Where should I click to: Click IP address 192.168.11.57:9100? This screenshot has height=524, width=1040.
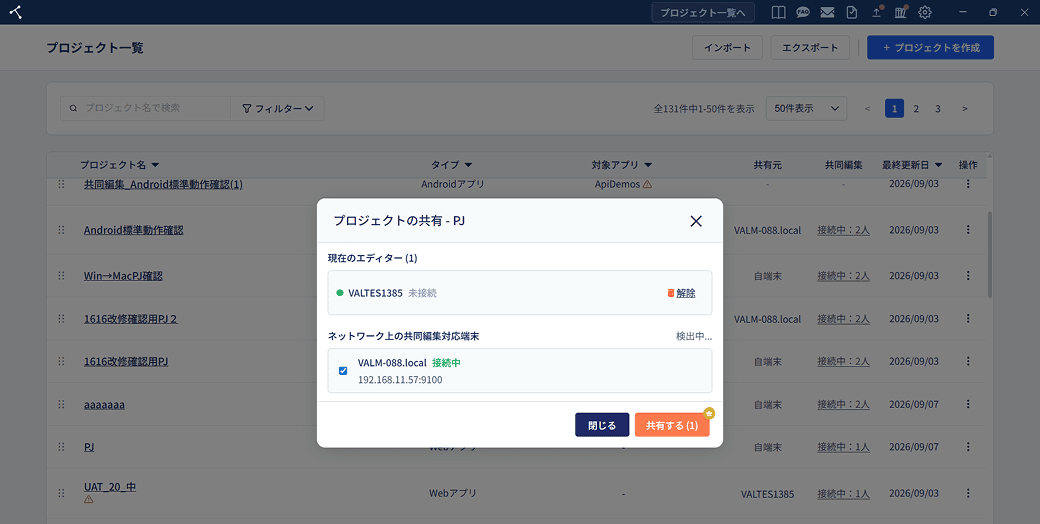400,380
